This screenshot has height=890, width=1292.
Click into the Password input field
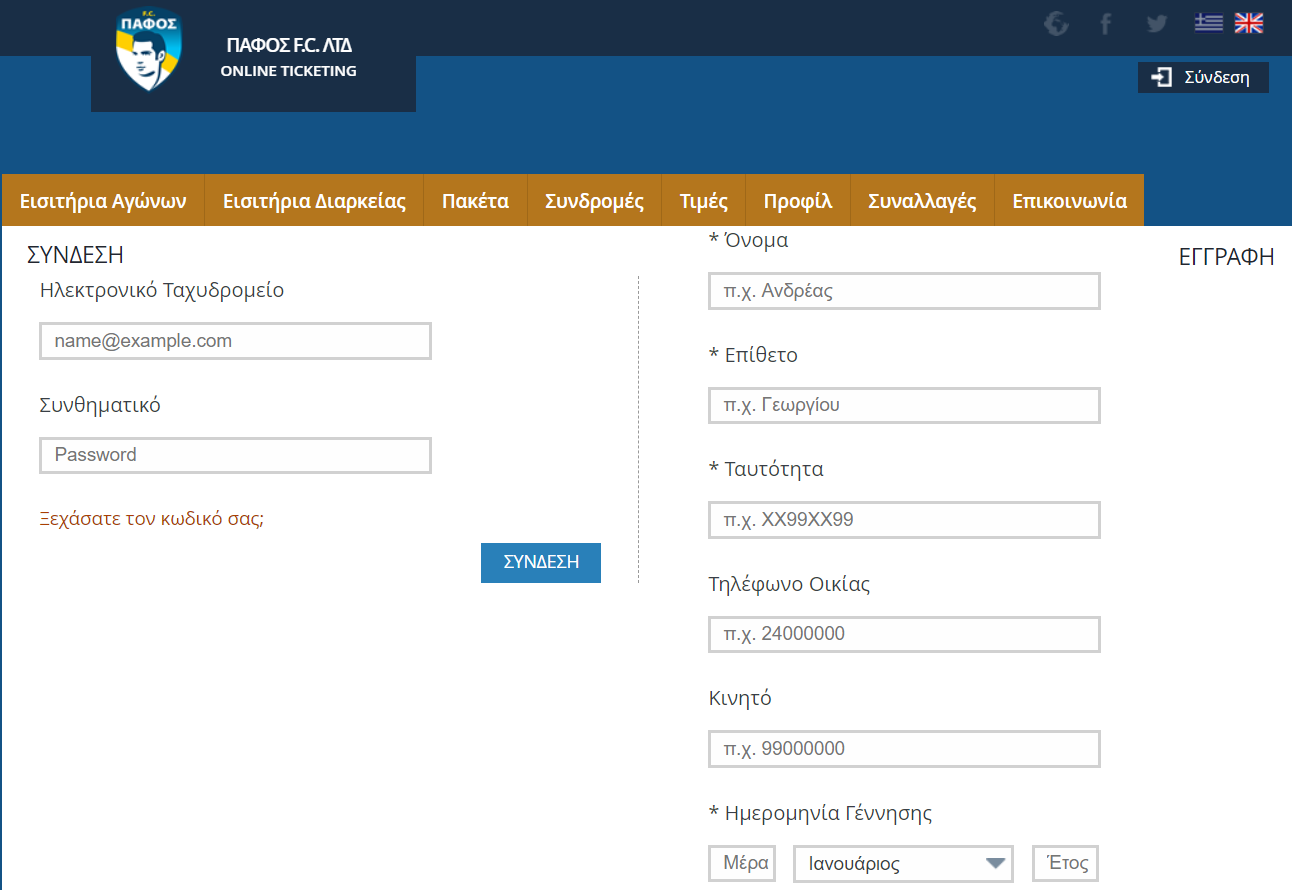click(235, 455)
